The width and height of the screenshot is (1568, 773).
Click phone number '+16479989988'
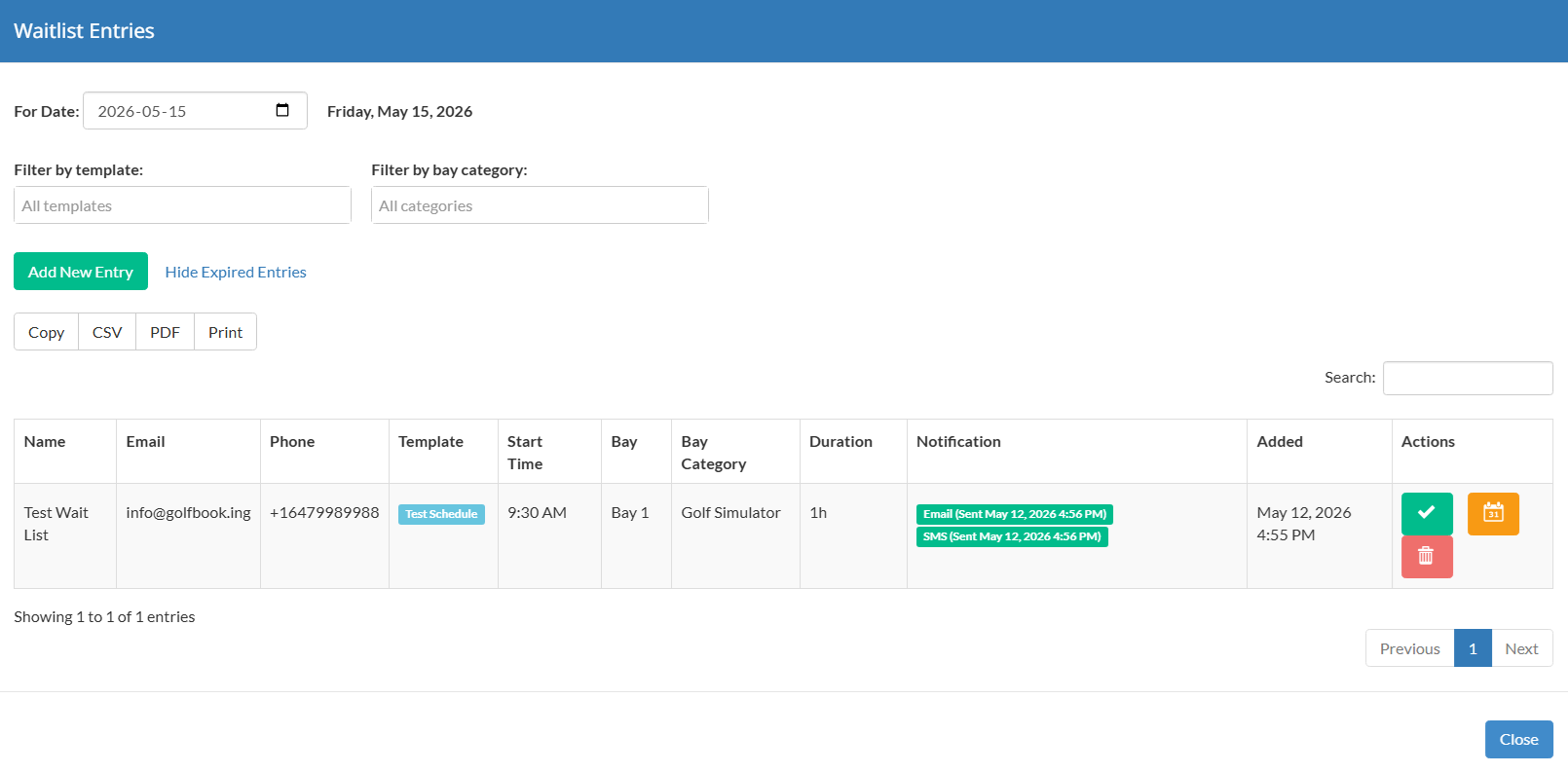click(324, 512)
